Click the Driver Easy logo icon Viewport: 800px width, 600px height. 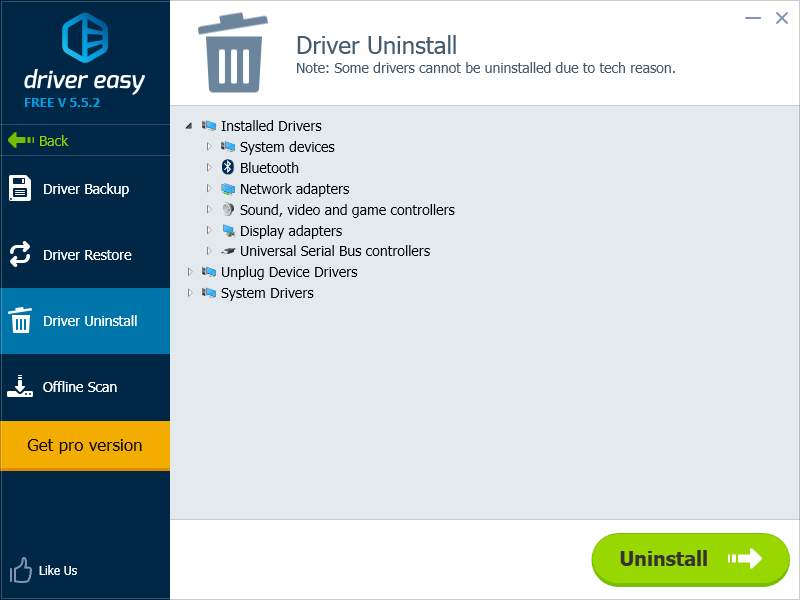(85, 38)
